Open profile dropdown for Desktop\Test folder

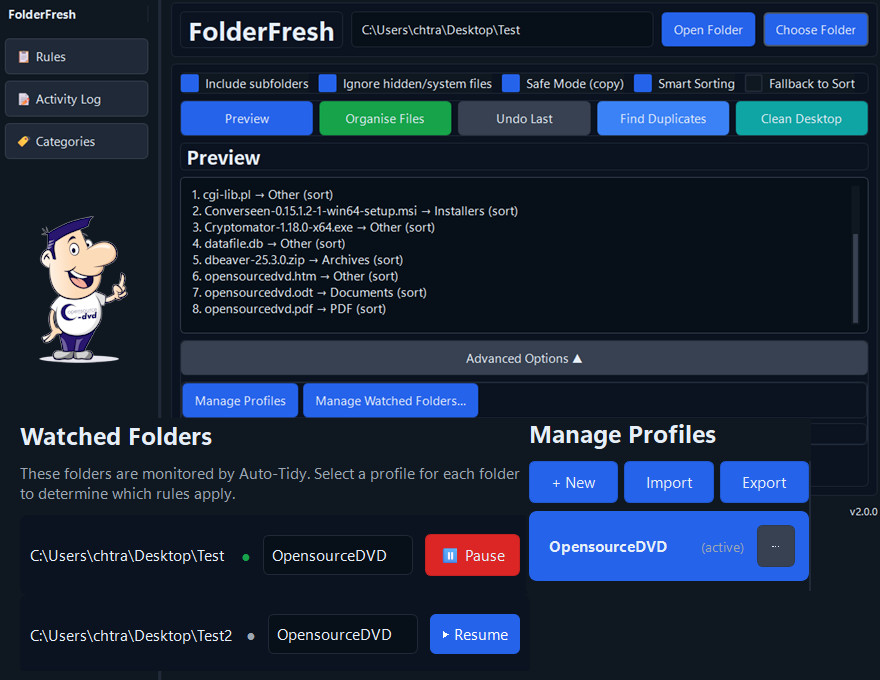[x=338, y=555]
